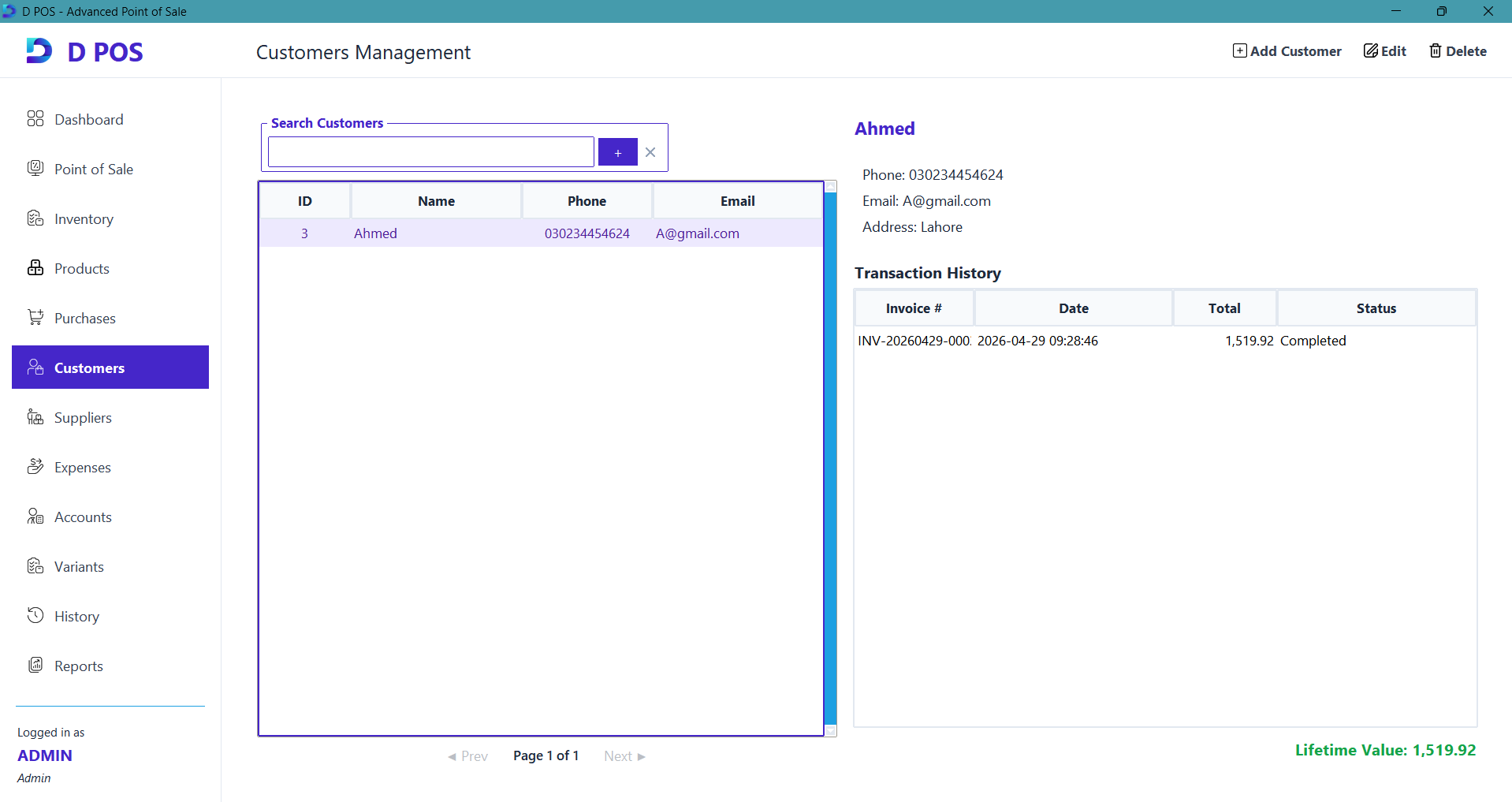Screen dimensions: 1512x802
Task: Open the Accounts page
Action: click(110, 517)
